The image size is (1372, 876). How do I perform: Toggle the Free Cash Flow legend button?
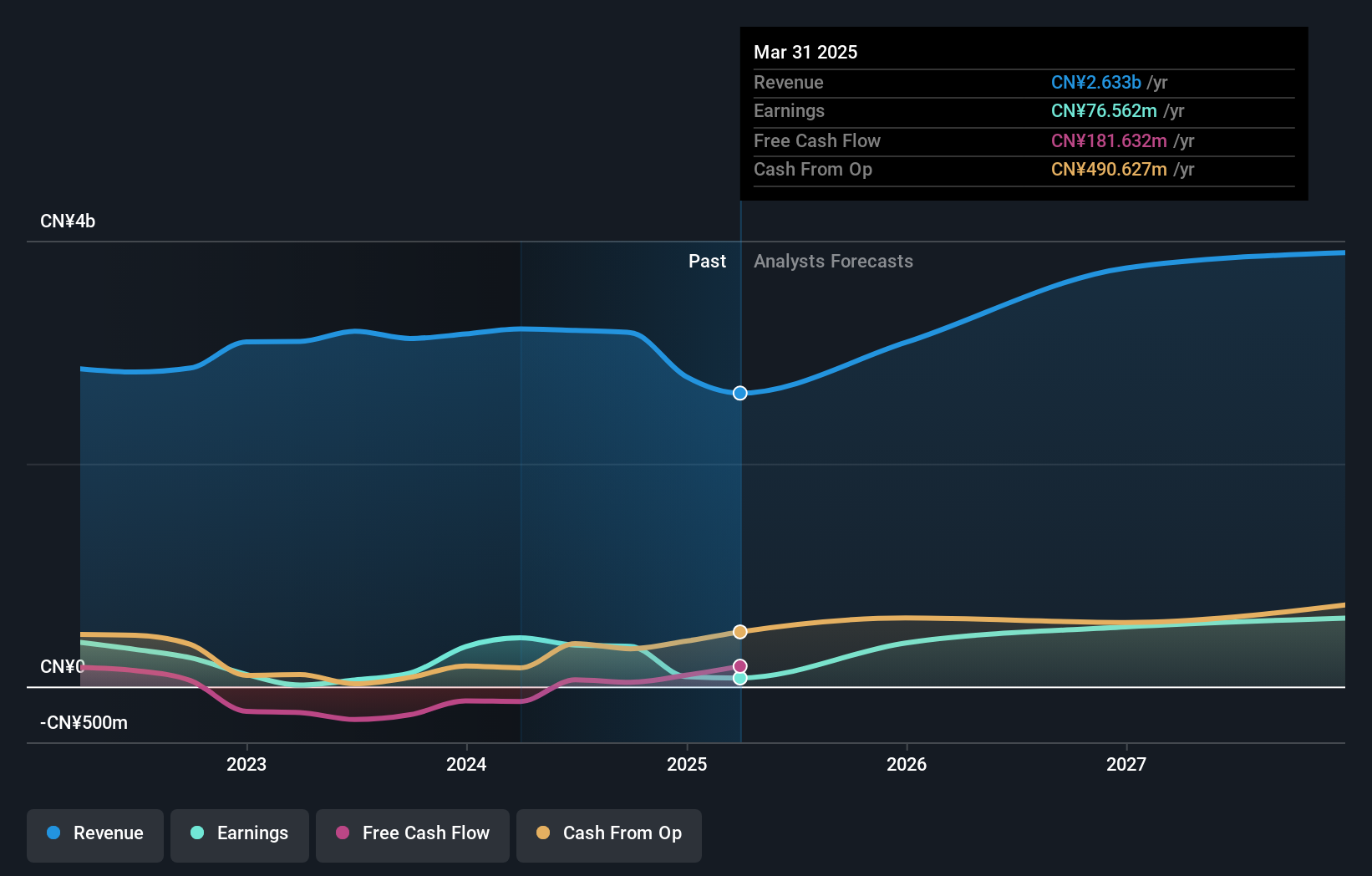[413, 835]
